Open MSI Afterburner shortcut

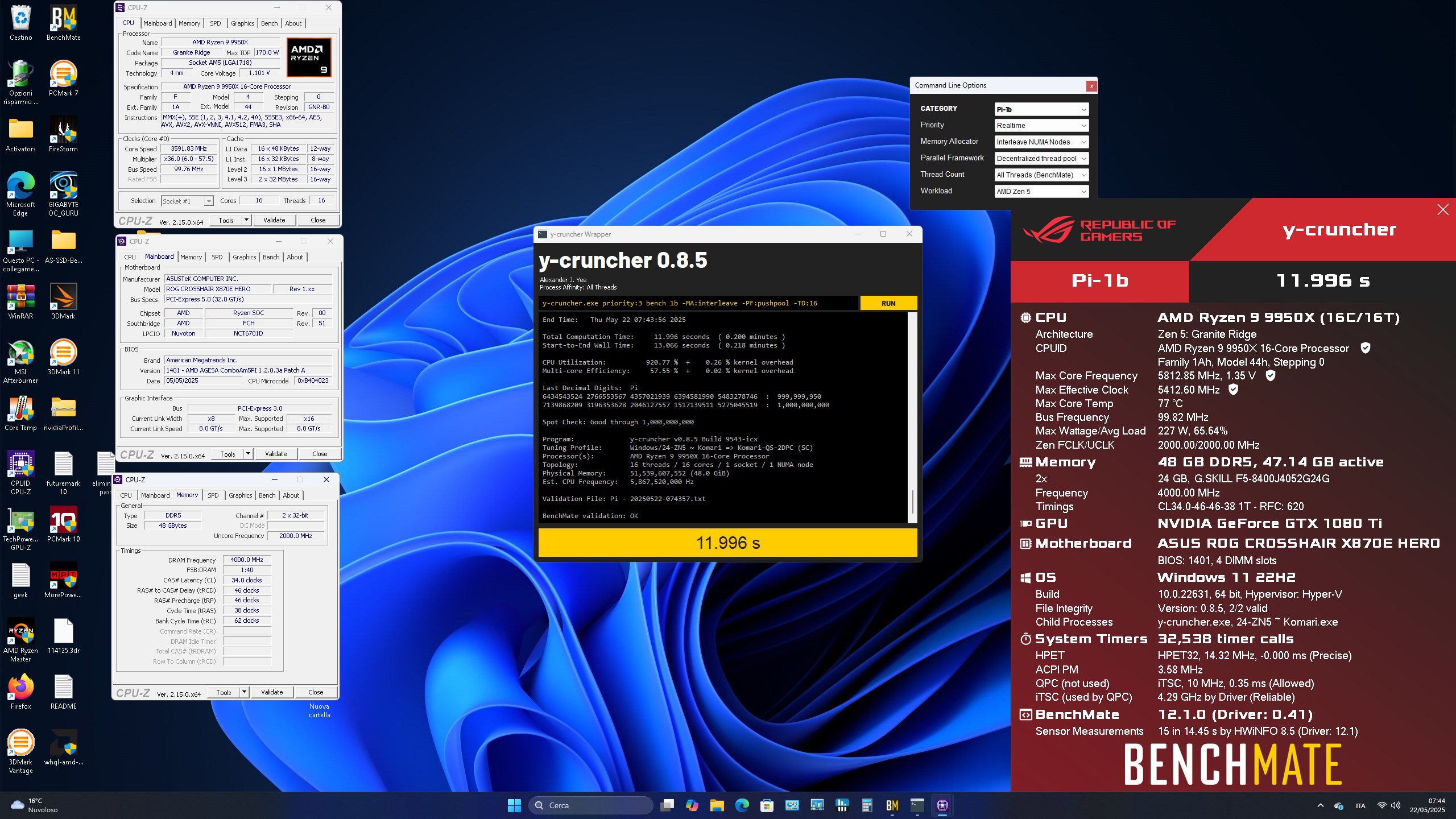[20, 361]
